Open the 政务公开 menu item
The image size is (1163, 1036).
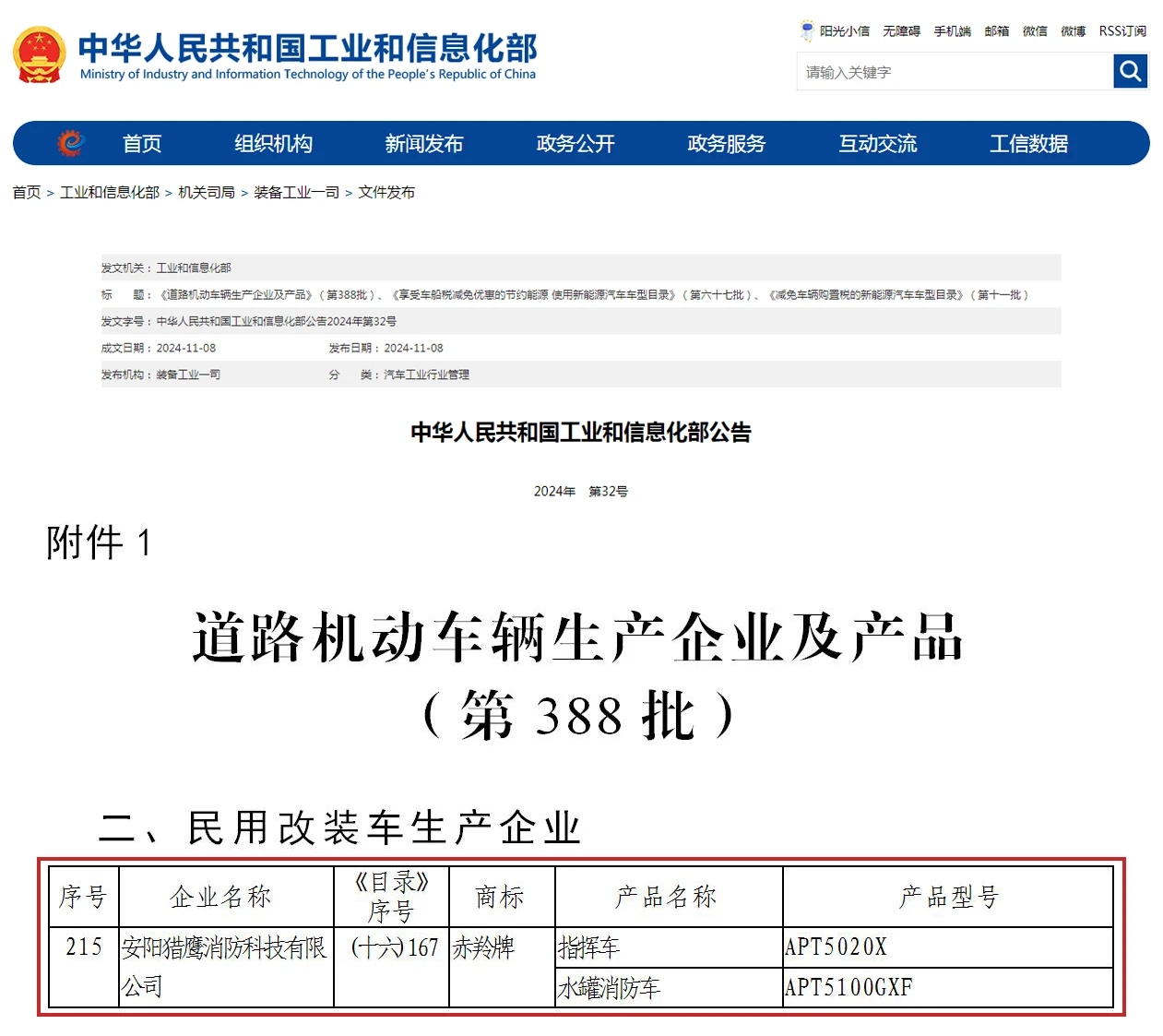click(575, 144)
